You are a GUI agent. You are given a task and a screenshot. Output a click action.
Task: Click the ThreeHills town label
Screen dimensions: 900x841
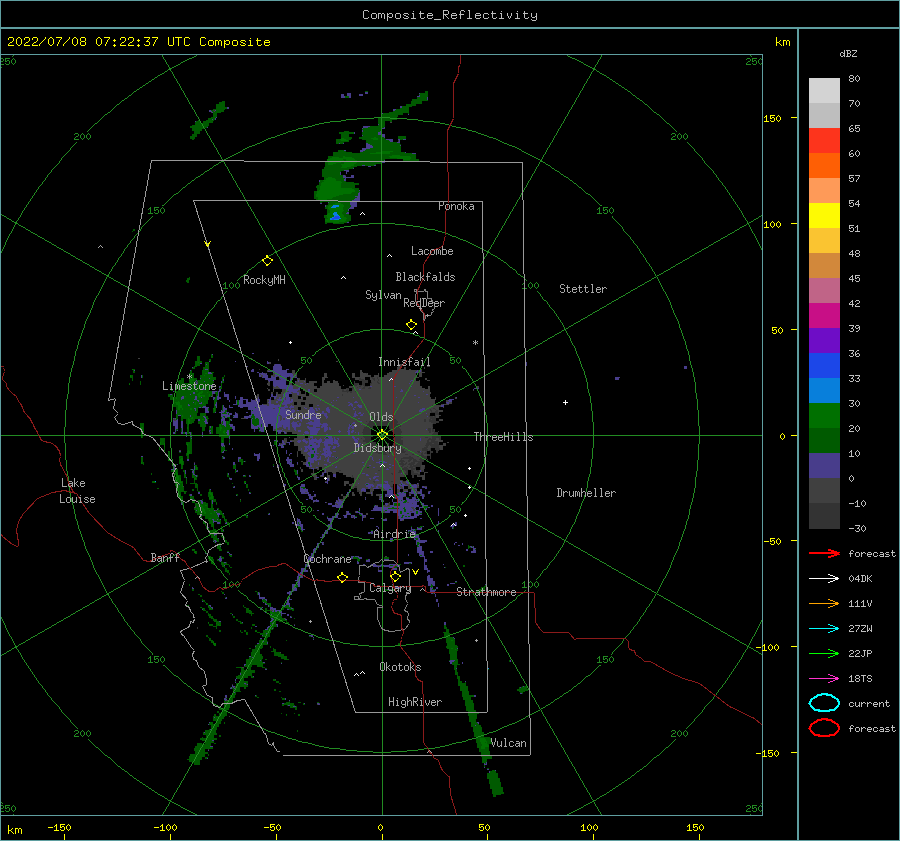tap(503, 437)
